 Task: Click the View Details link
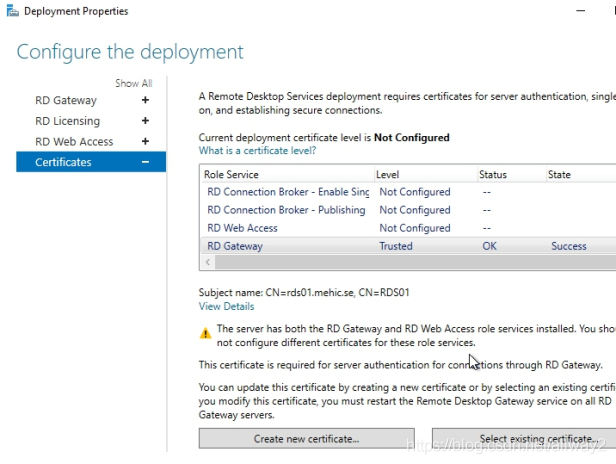coord(226,306)
